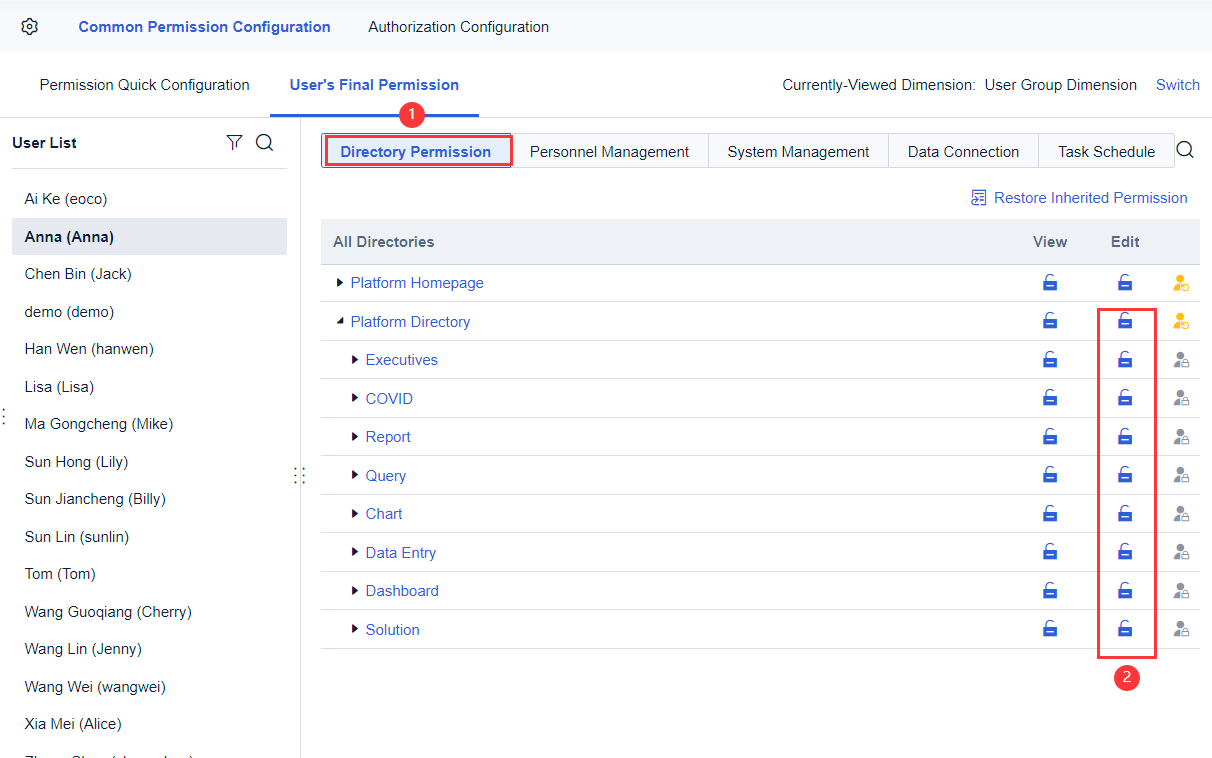Image resolution: width=1212 pixels, height=758 pixels.
Task: Toggle View permission lock for Query
Action: click(x=1050, y=475)
